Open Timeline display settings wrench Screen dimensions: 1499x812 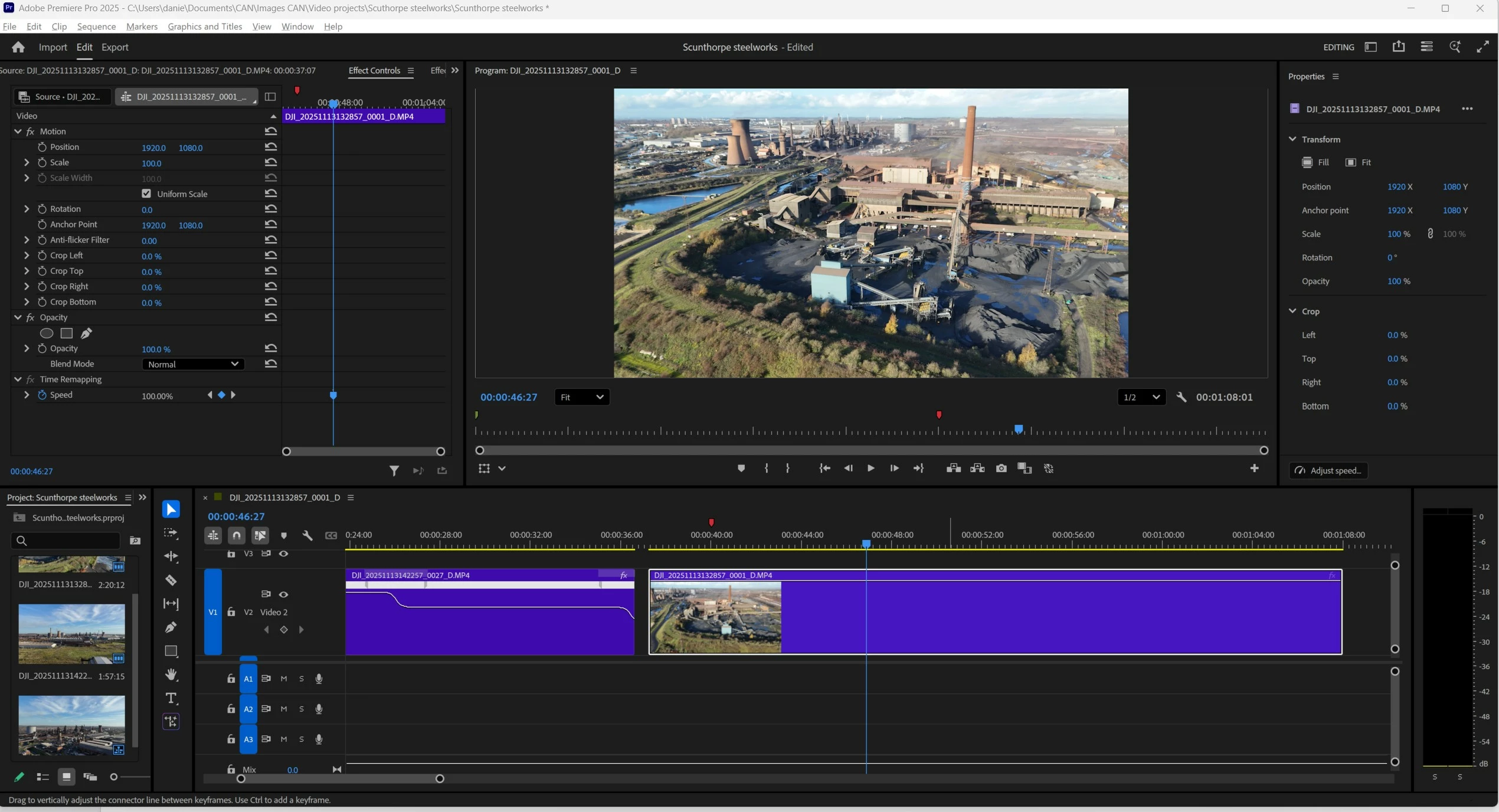[307, 535]
